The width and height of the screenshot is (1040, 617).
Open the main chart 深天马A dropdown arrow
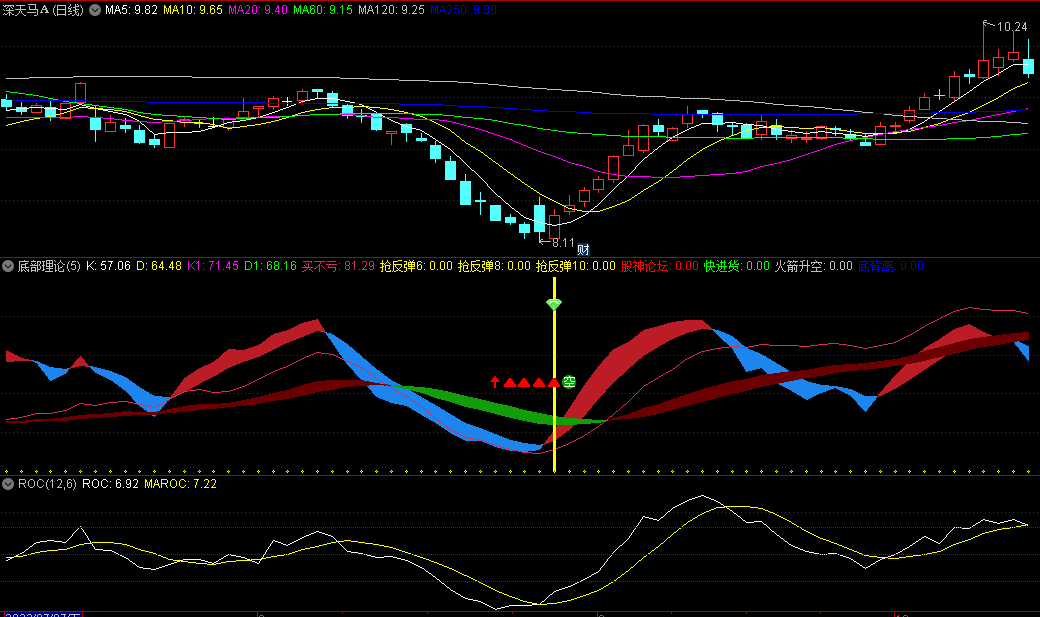[x=95, y=10]
